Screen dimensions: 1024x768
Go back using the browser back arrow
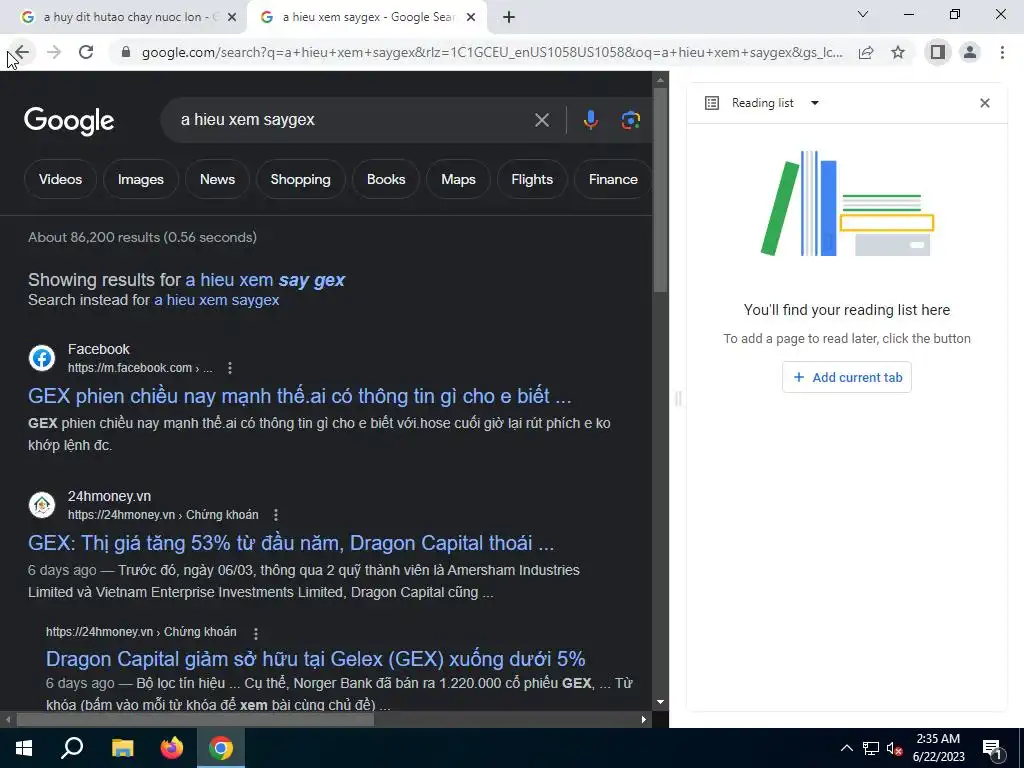coord(22,52)
